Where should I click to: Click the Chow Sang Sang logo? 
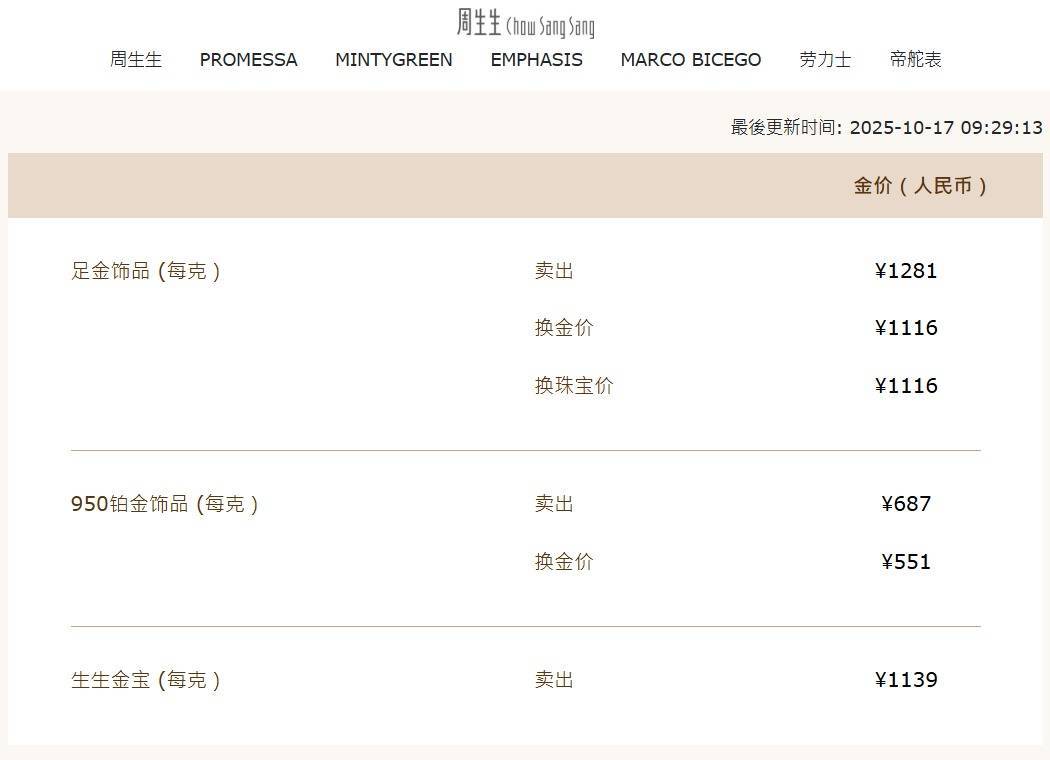point(525,23)
